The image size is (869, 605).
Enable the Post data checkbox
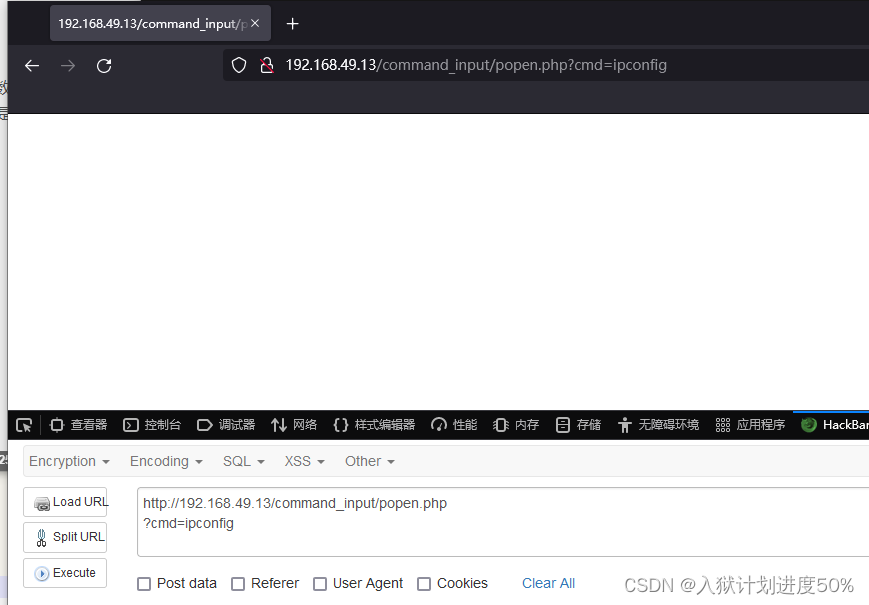[x=144, y=584]
